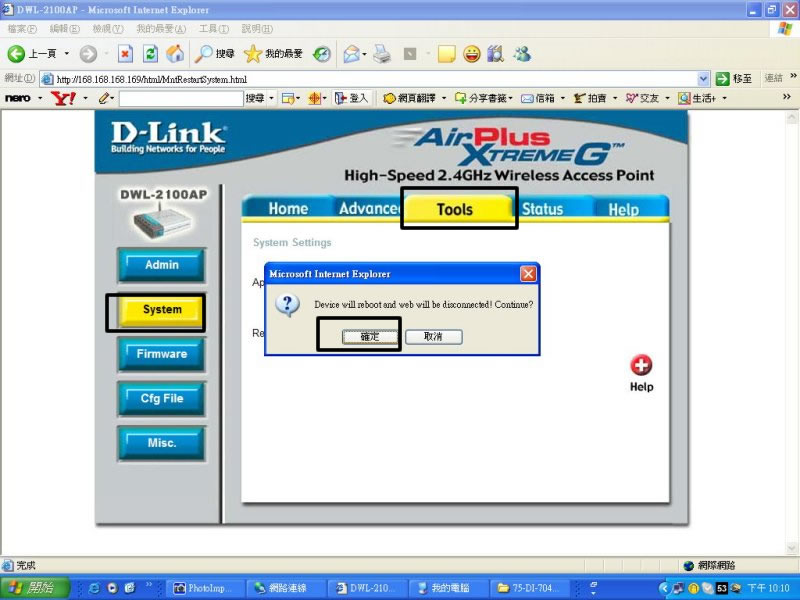Image resolution: width=800 pixels, height=600 pixels.
Task: Switch to the Status tab
Action: (x=543, y=209)
